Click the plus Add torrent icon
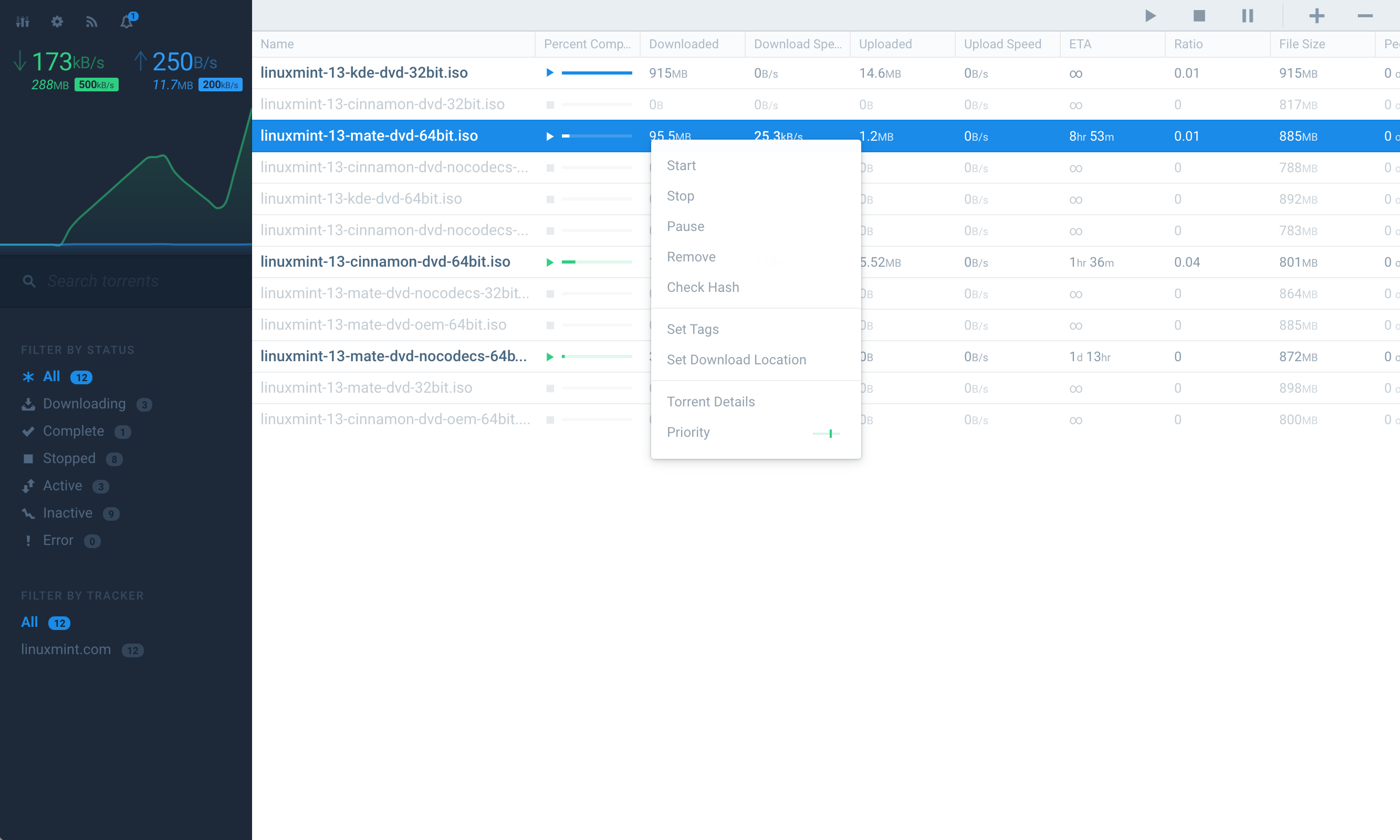The height and width of the screenshot is (840, 1400). click(x=1317, y=16)
